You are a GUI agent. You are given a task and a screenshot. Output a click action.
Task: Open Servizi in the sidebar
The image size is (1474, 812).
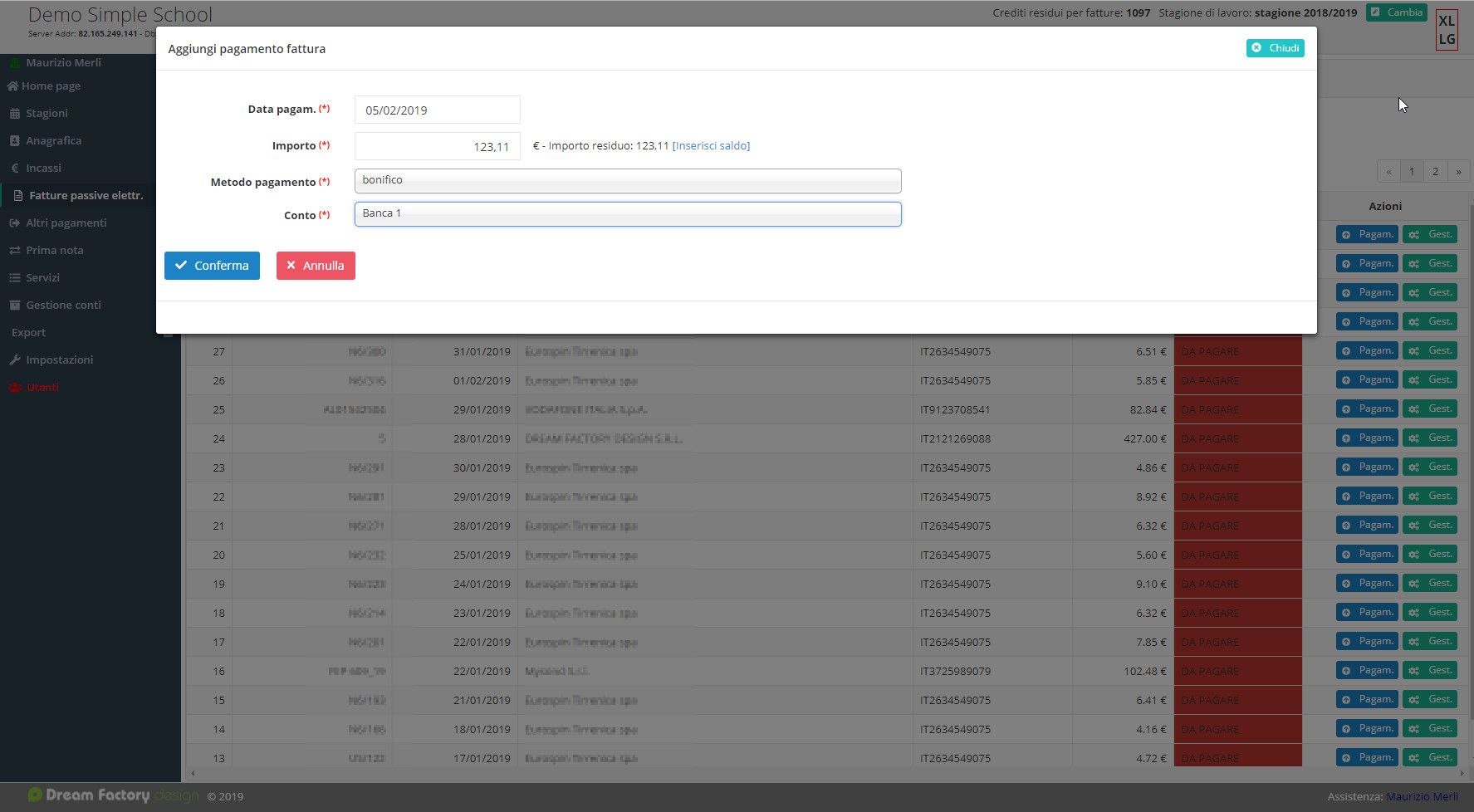[42, 277]
